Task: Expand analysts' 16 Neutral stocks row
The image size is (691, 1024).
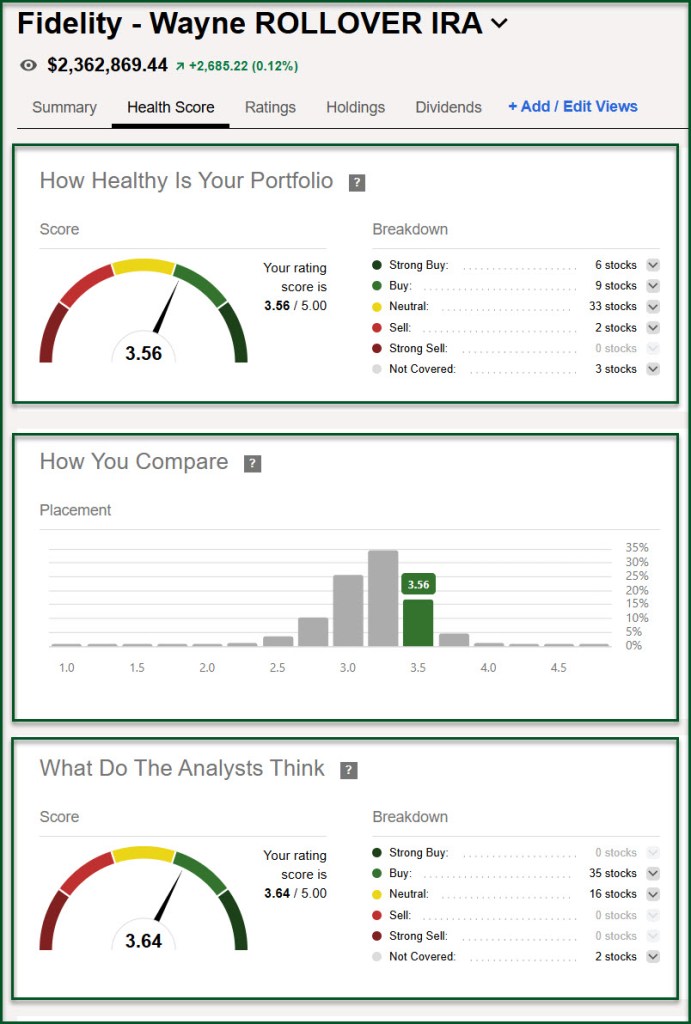Action: coord(652,894)
